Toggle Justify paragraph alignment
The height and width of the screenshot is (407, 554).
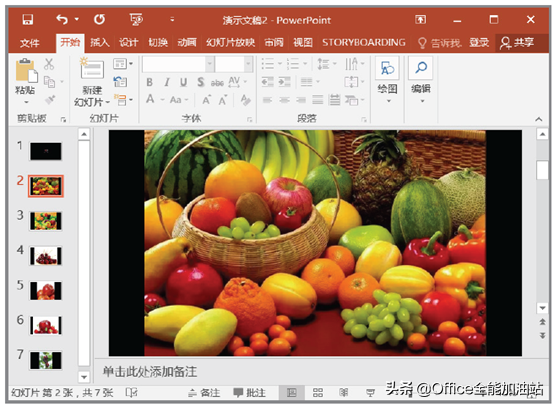tap(318, 100)
